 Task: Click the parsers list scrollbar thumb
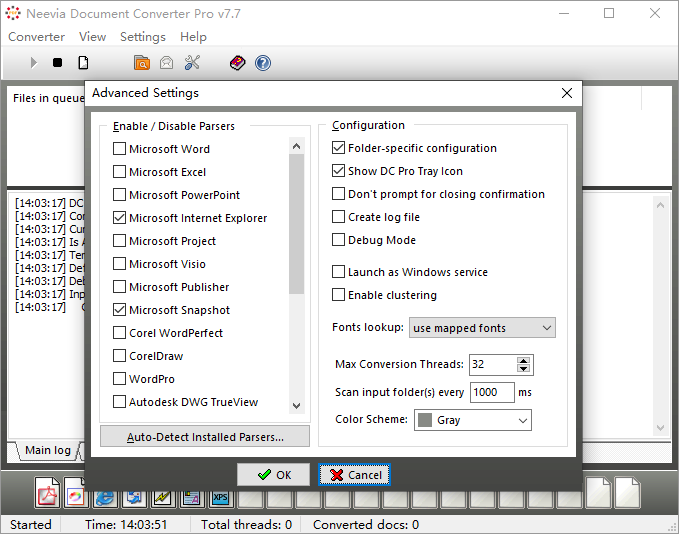pos(297,224)
